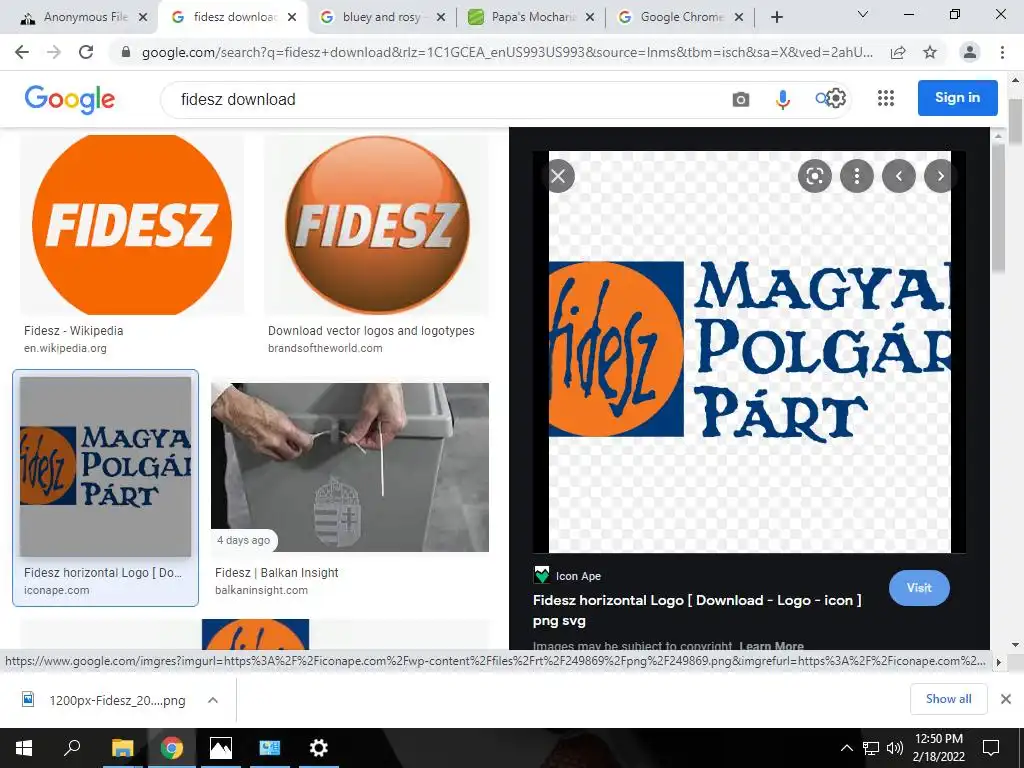Close the Anonymous File tab
Screen dimensions: 1024x768
143,18
